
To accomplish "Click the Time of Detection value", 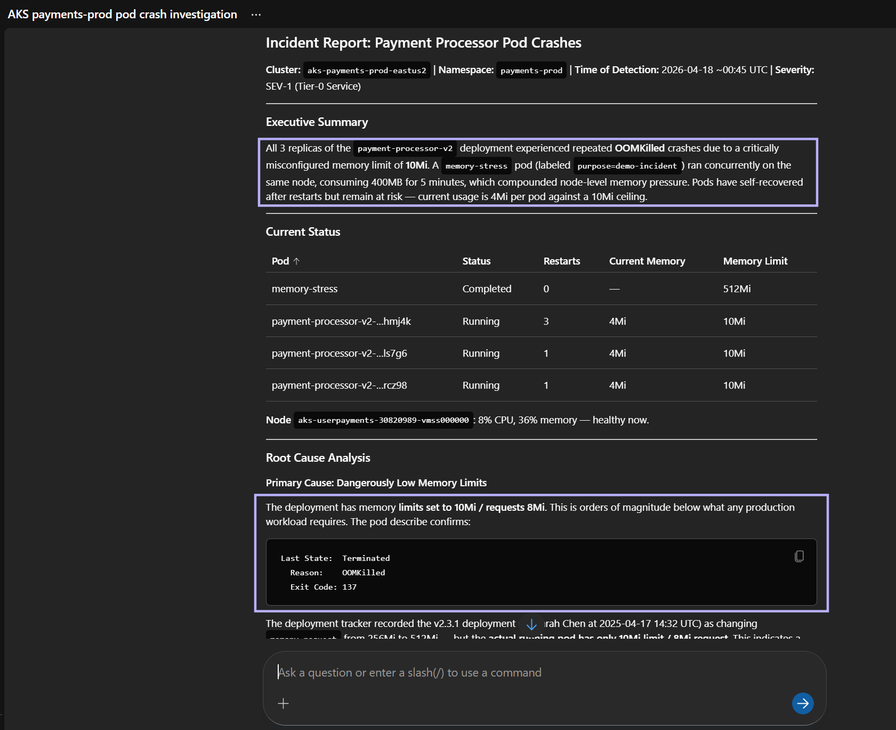I will pyautogui.click(x=714, y=70).
